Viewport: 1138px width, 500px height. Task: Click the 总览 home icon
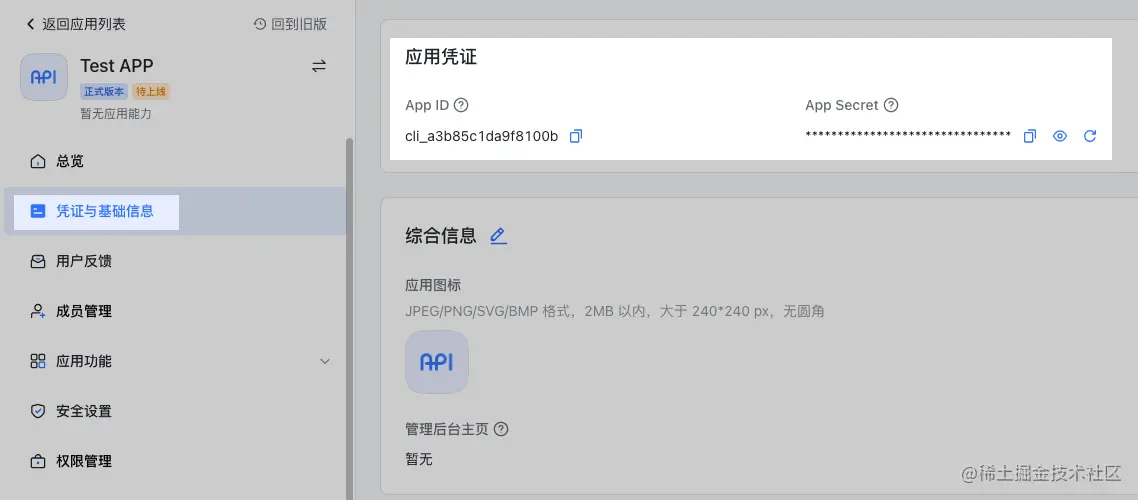[x=38, y=161]
